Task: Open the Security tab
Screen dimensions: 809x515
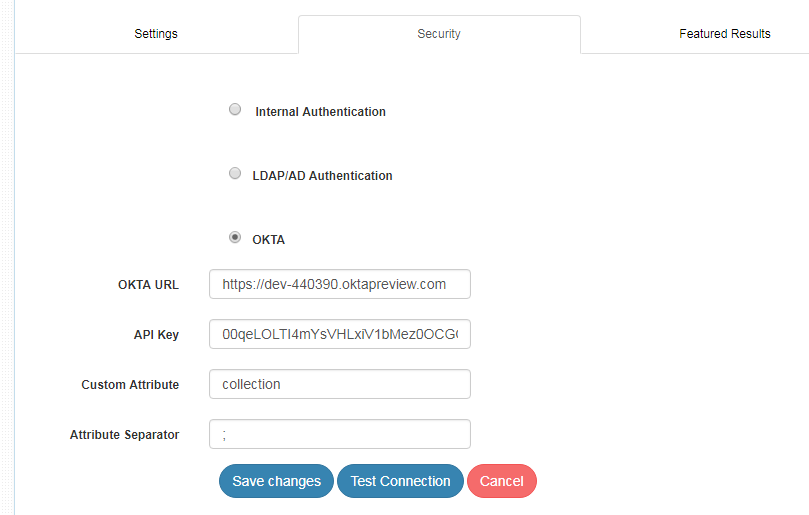Action: [x=439, y=34]
